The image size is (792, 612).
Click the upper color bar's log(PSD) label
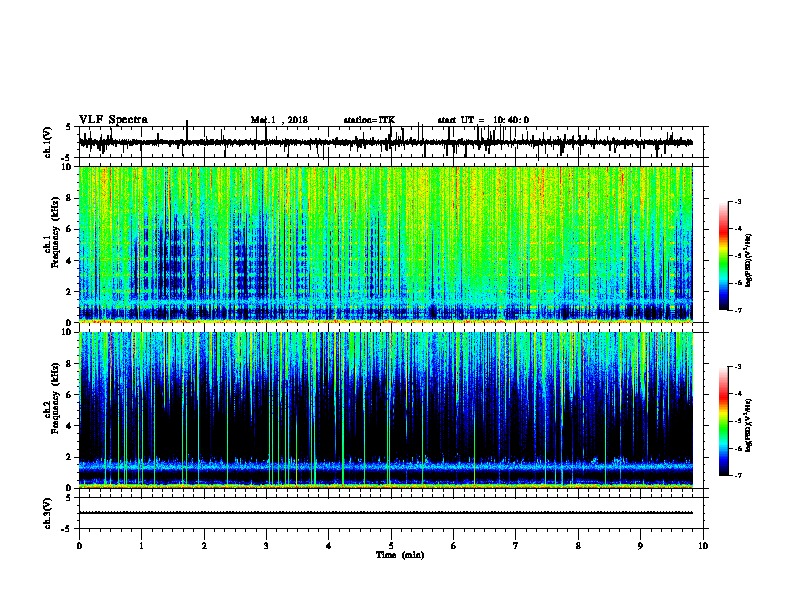(x=748, y=260)
